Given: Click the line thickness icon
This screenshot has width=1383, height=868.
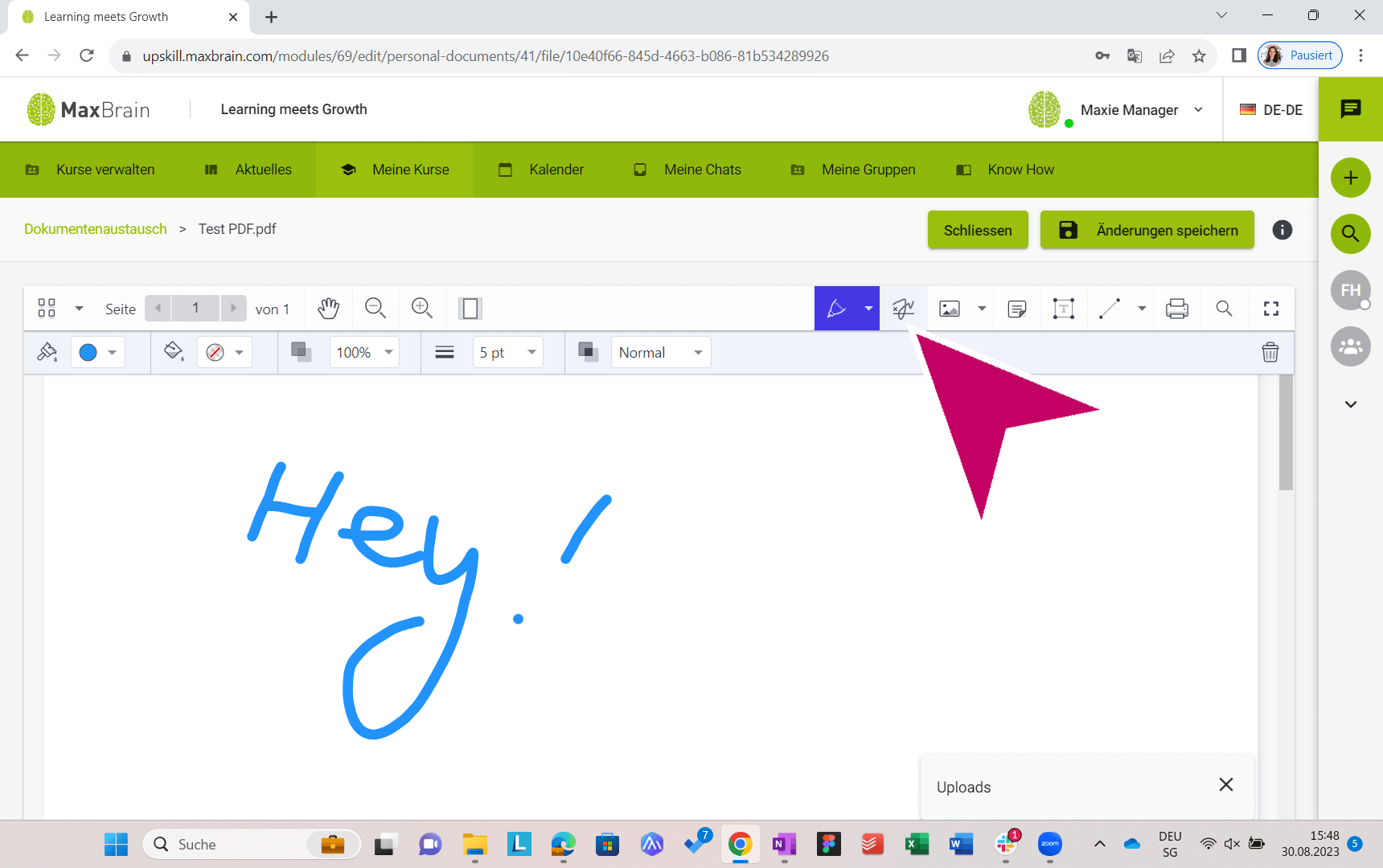Looking at the screenshot, I should [x=445, y=352].
